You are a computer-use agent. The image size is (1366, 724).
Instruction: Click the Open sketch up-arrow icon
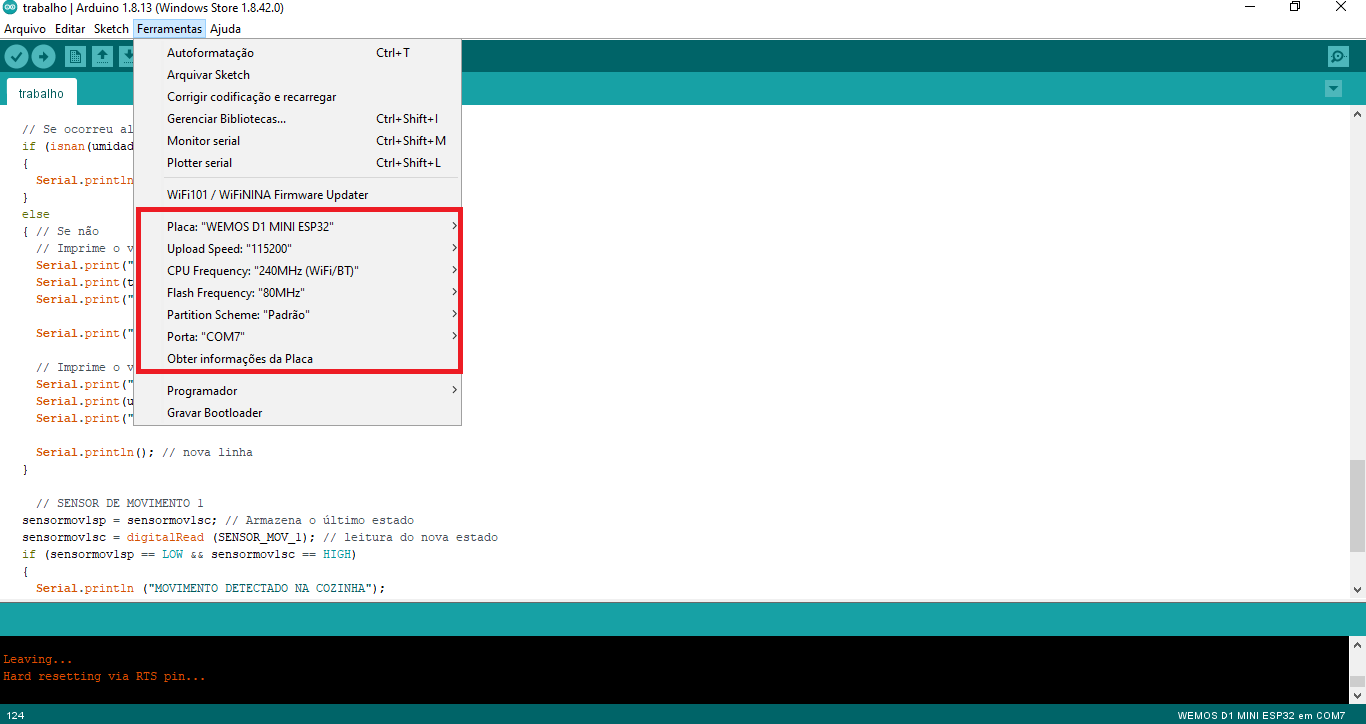102,57
